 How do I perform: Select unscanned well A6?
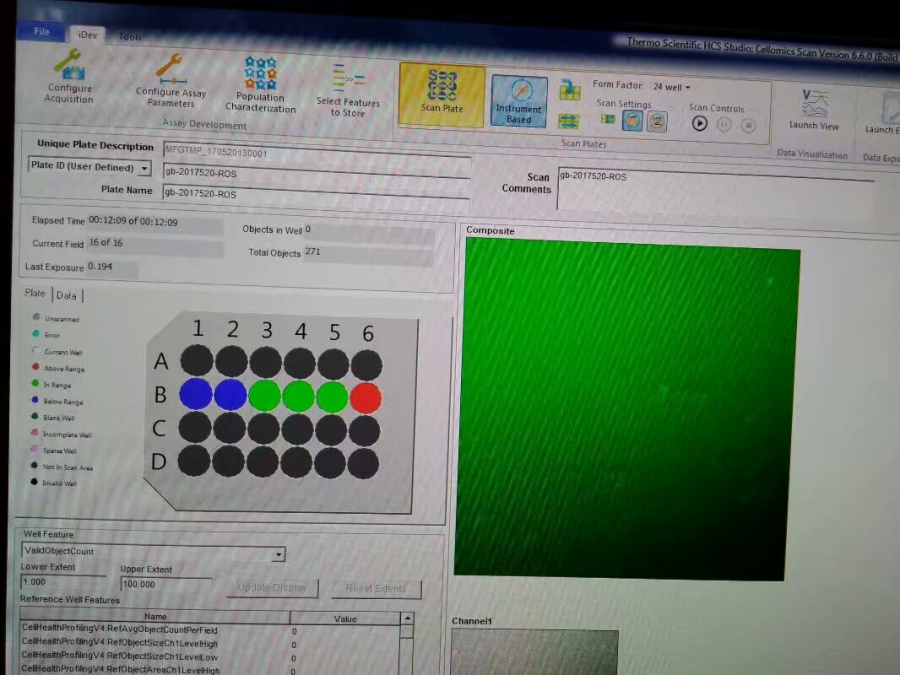click(x=367, y=365)
